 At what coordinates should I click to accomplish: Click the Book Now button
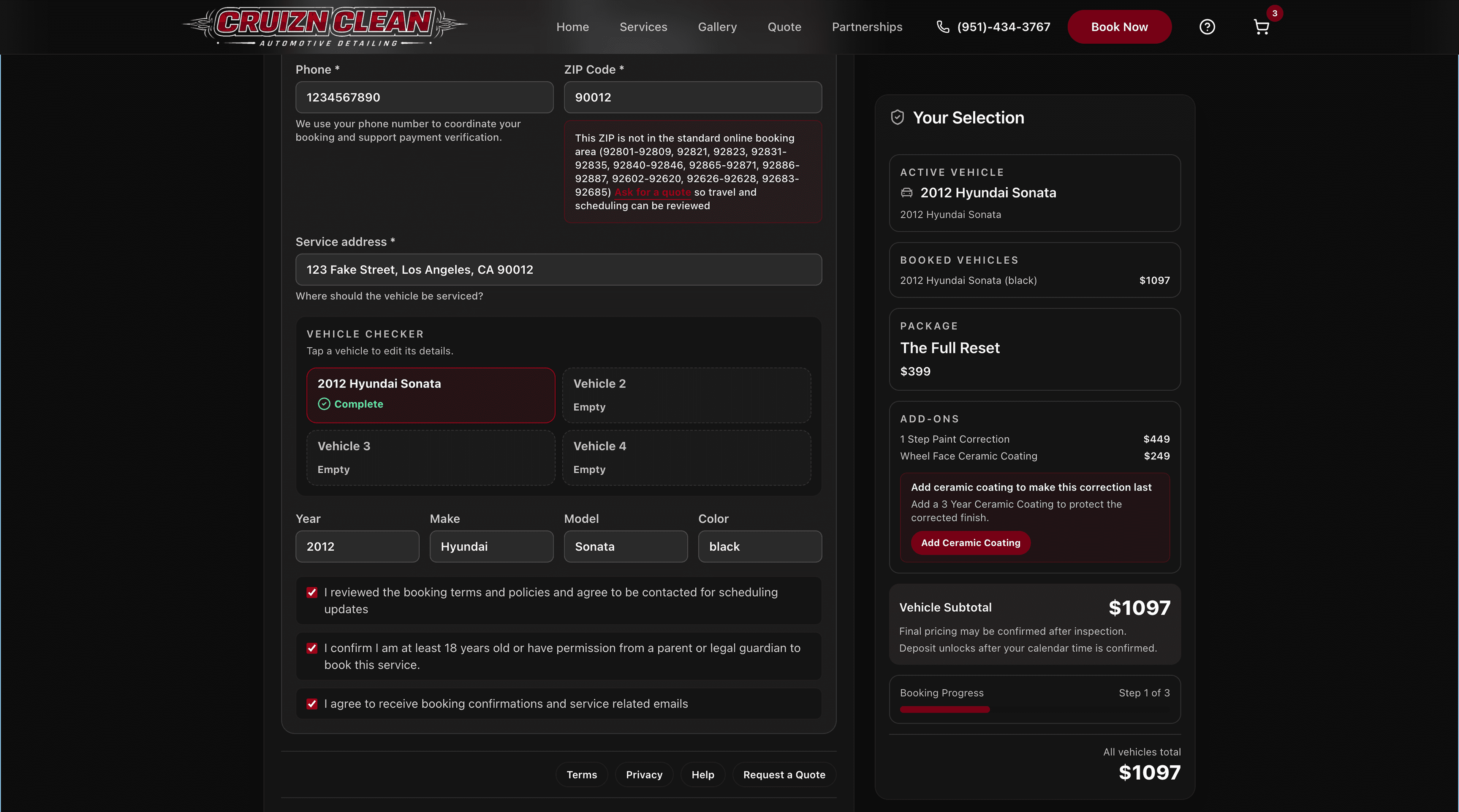1119,27
